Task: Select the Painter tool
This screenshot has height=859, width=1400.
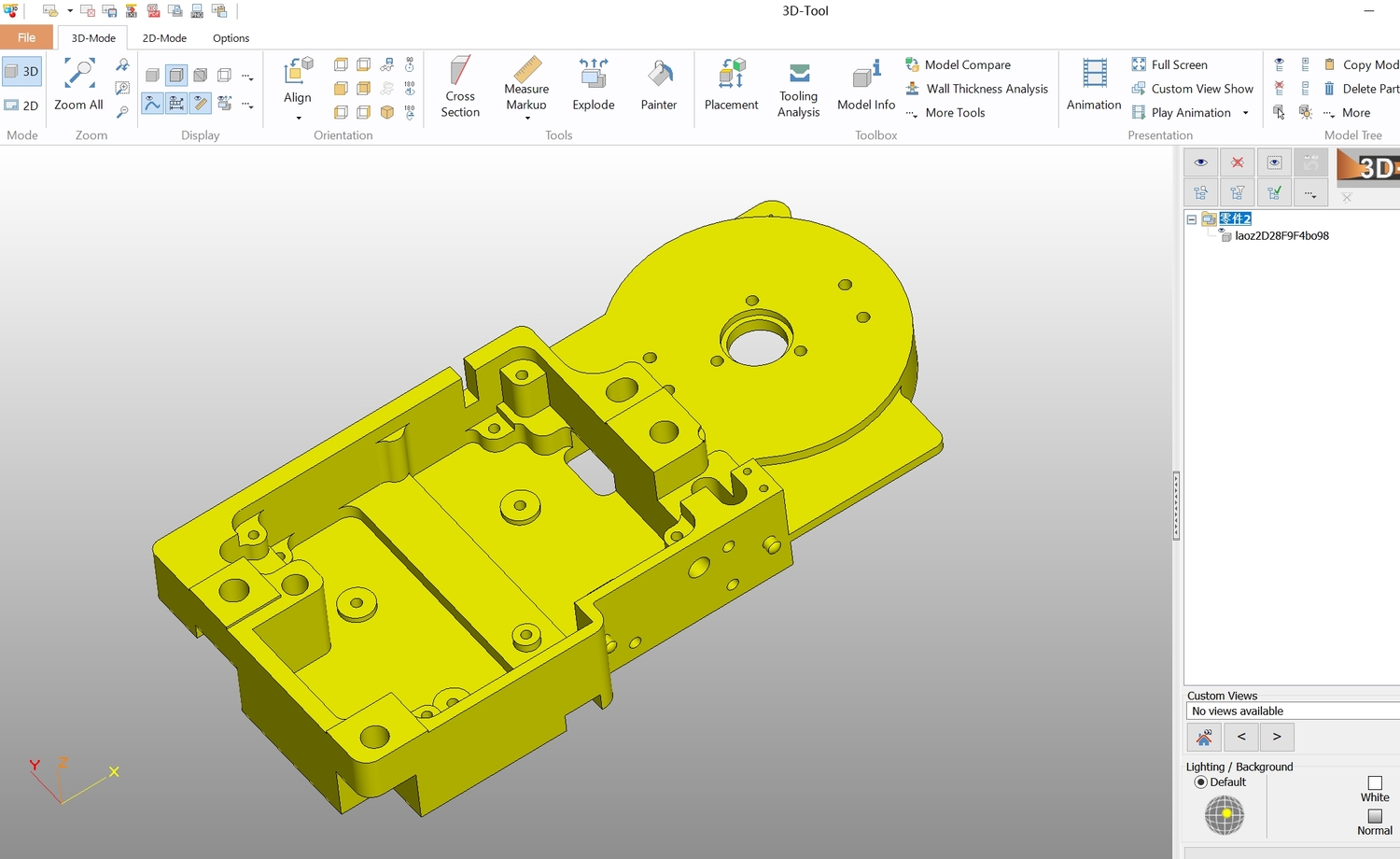Action: (659, 84)
